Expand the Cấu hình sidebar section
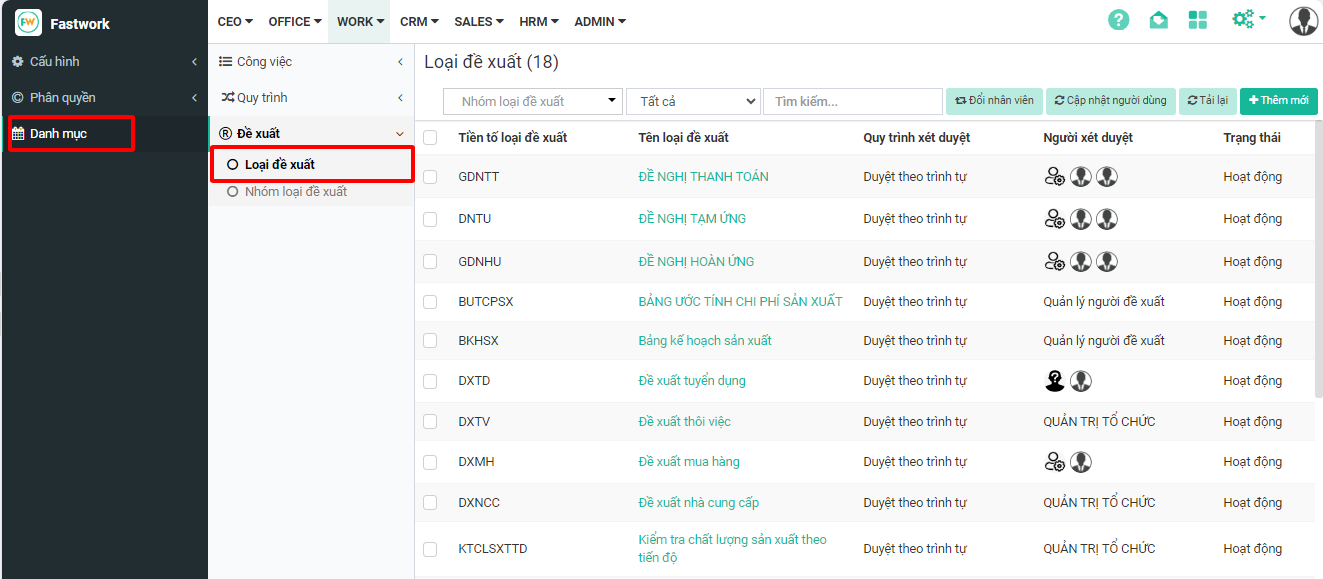 [104, 62]
